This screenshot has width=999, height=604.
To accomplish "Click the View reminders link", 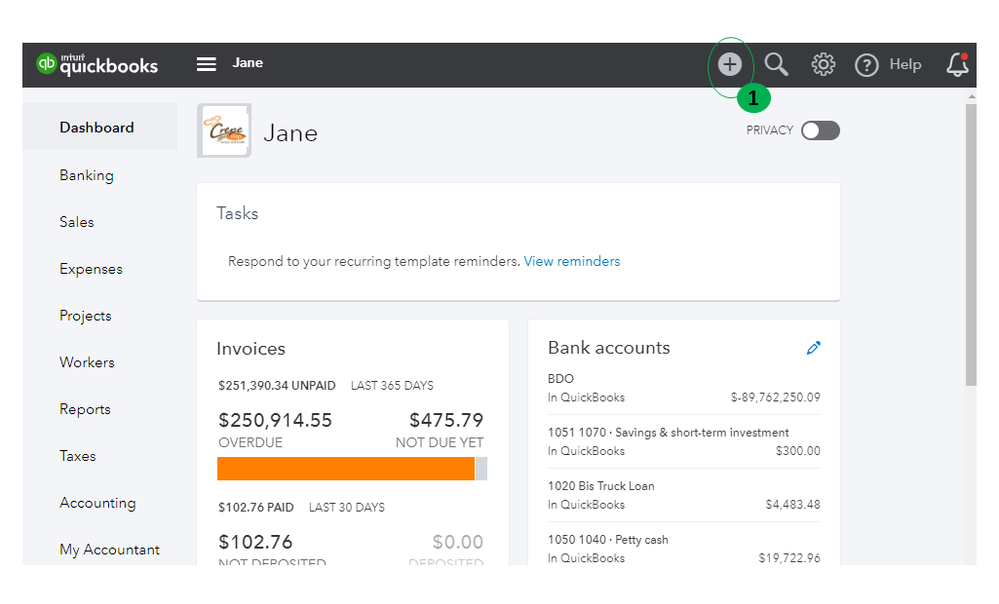I will 571,261.
